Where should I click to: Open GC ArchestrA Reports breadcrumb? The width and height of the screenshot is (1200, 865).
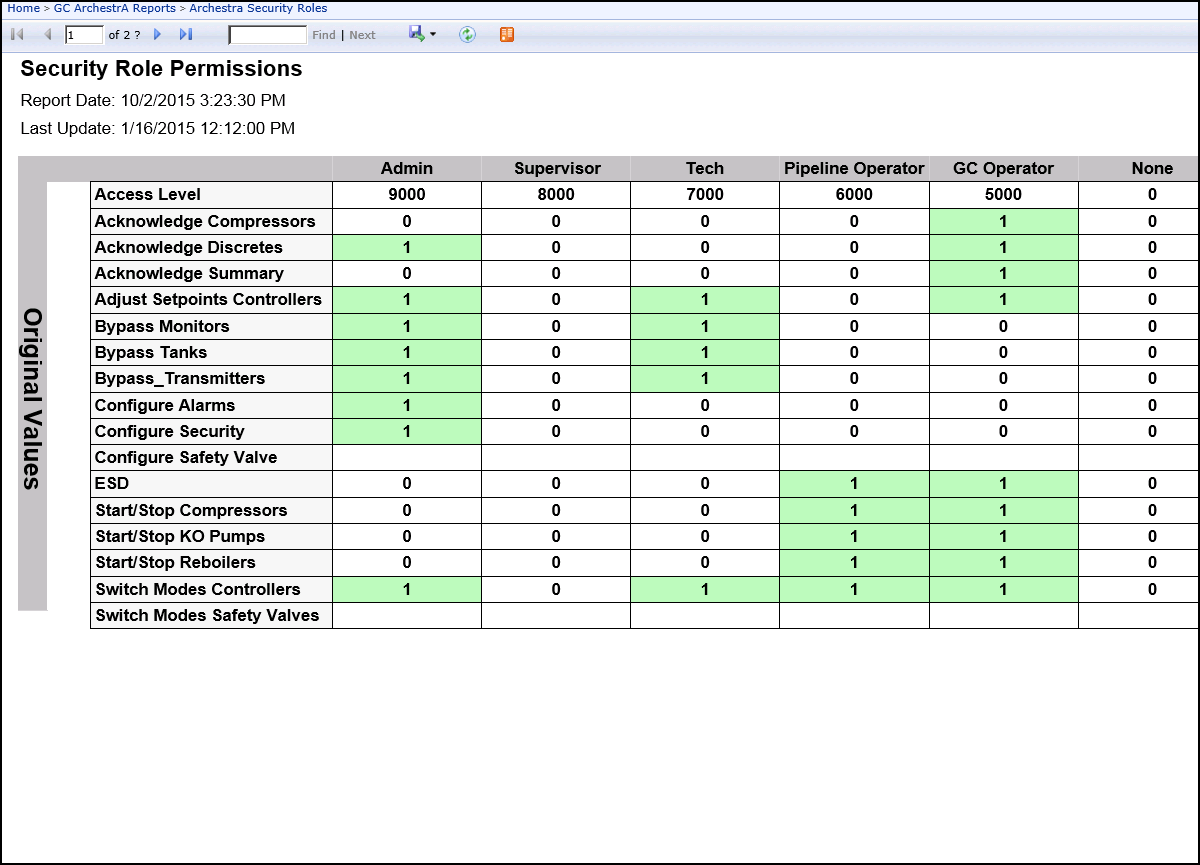click(x=114, y=8)
